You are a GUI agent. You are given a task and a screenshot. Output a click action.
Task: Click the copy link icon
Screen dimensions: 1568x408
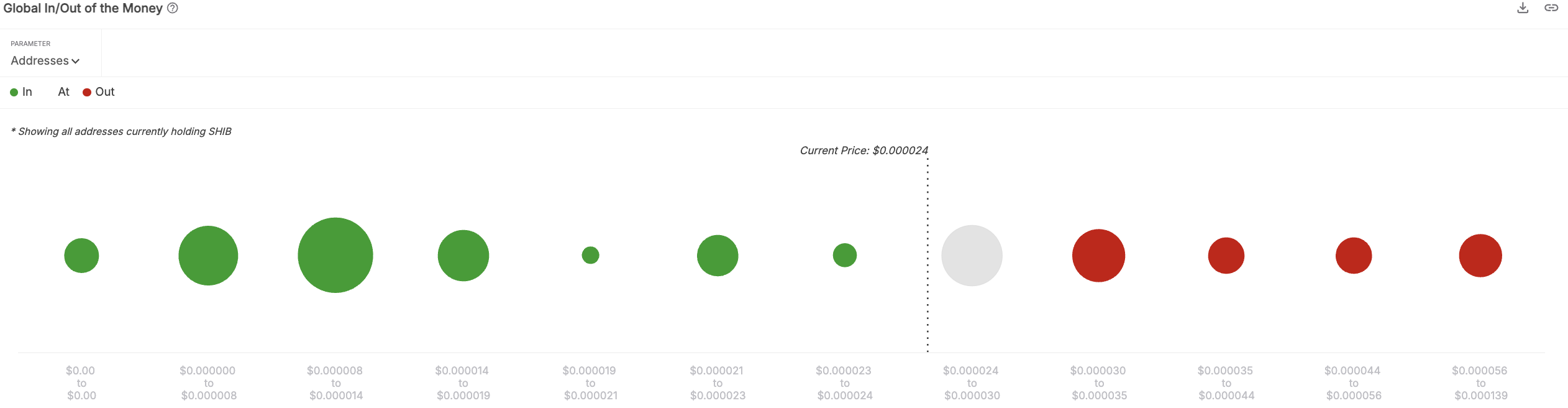click(x=1551, y=8)
